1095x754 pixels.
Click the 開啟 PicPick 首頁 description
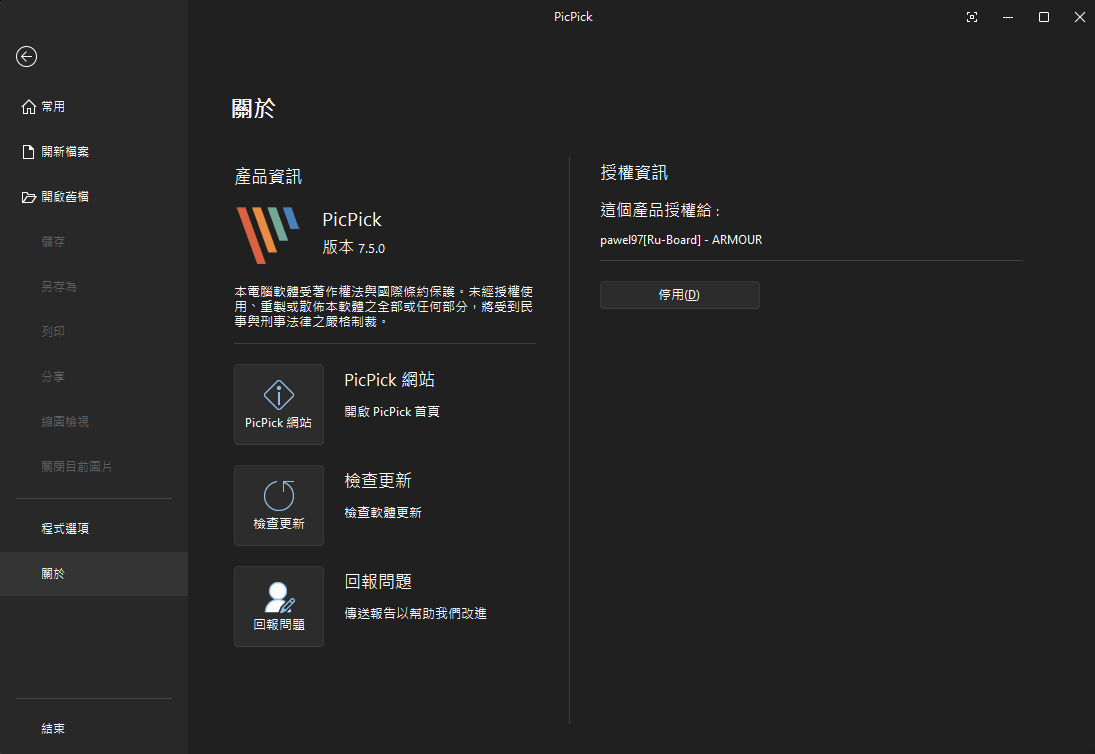pyautogui.click(x=392, y=411)
